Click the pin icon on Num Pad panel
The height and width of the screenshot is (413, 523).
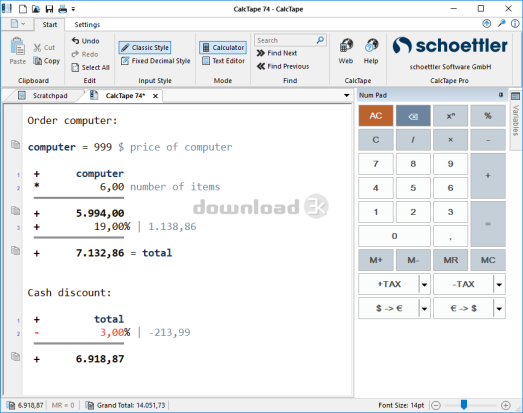(501, 95)
